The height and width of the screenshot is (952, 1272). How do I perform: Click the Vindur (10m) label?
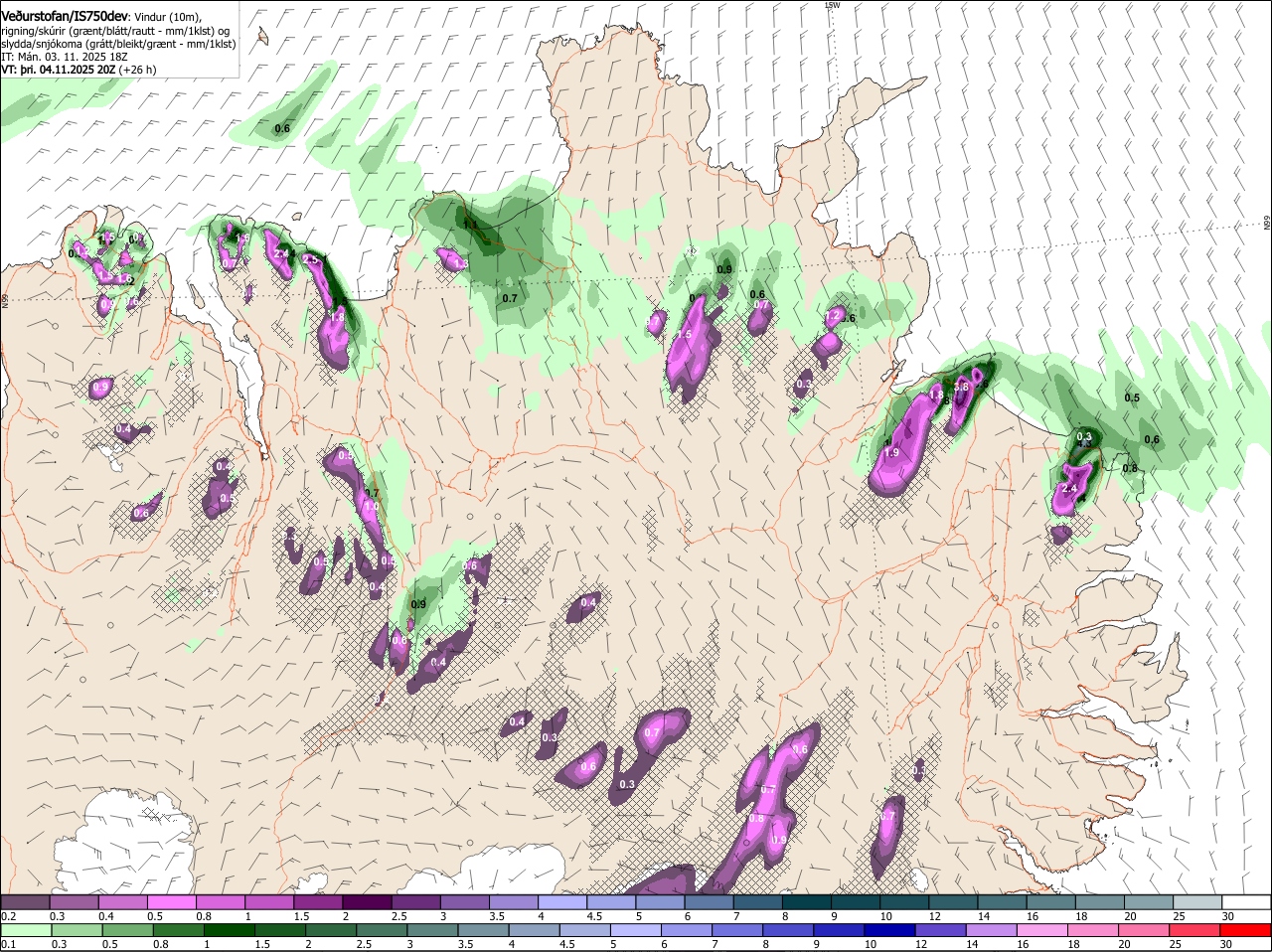pyautogui.click(x=168, y=17)
